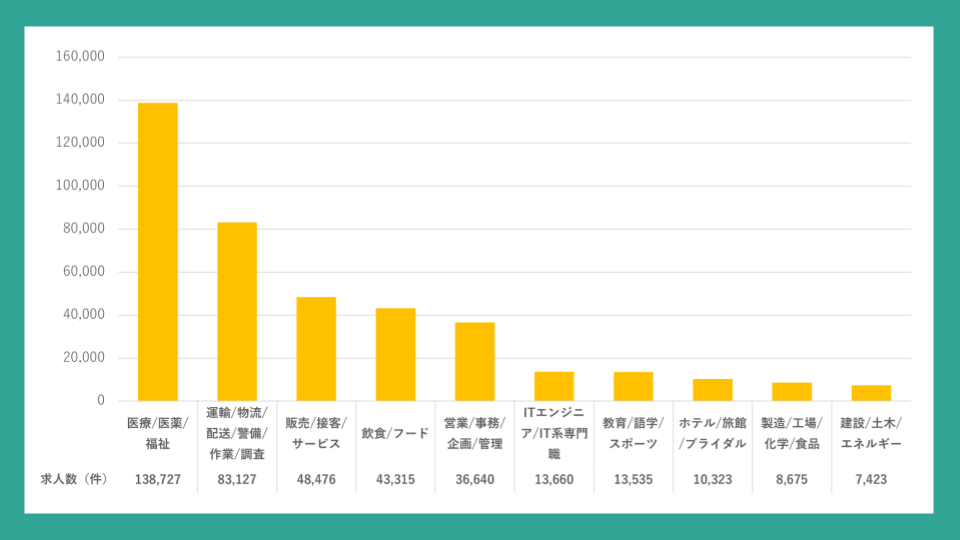
Task: Click the tallest bar for 医療/医薬/福祉
Action: (157, 252)
